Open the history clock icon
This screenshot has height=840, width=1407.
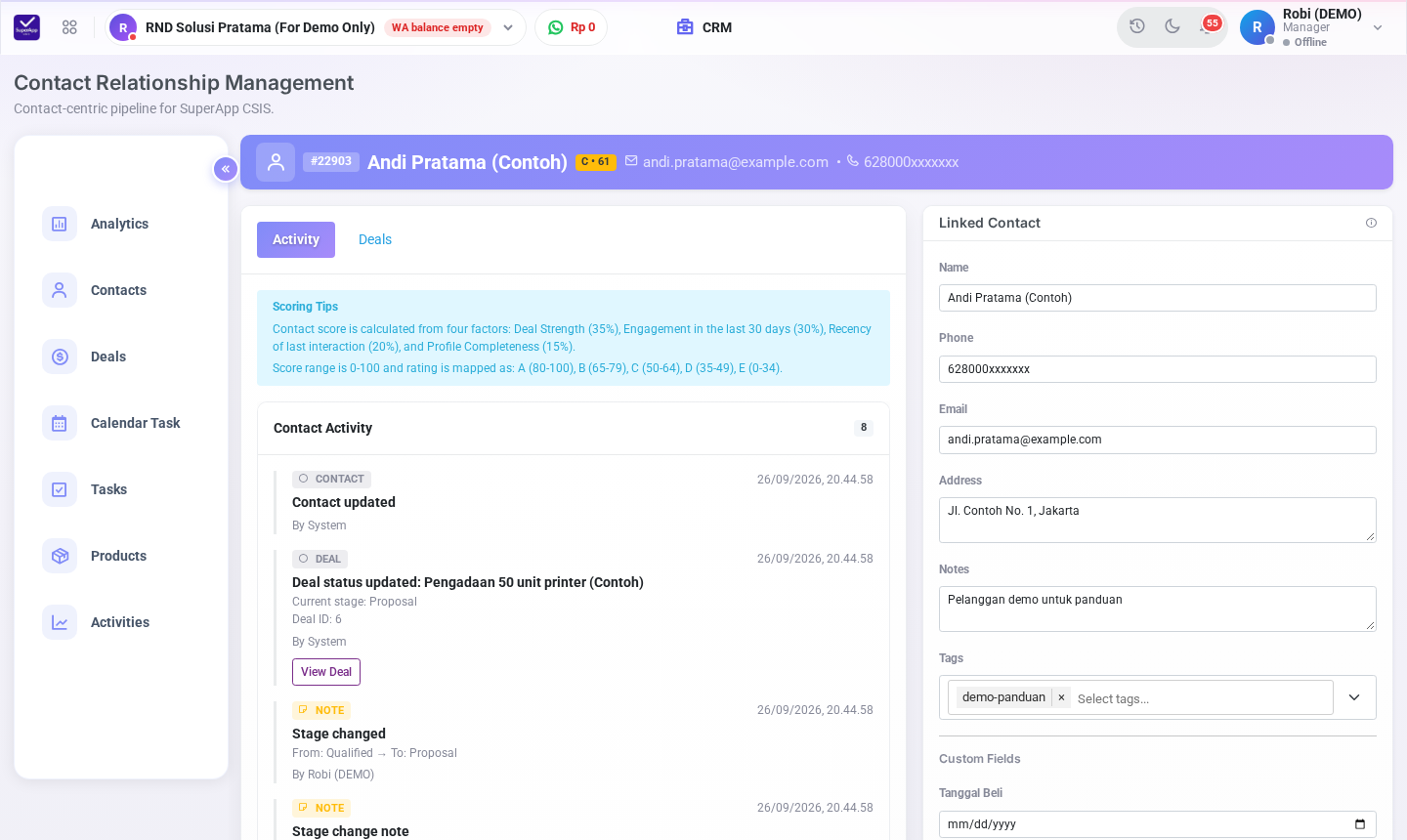1137,26
